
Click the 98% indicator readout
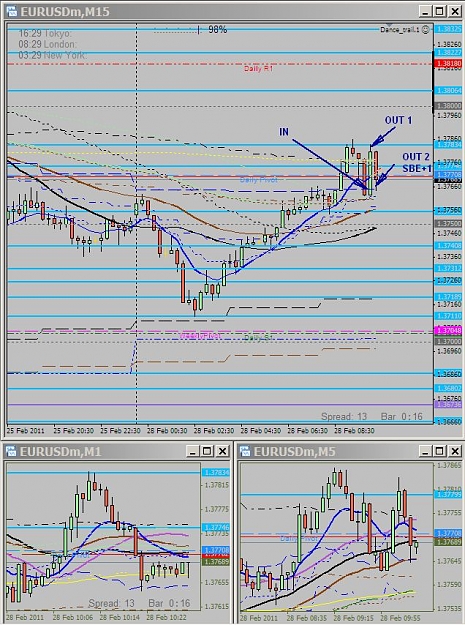coord(218,29)
